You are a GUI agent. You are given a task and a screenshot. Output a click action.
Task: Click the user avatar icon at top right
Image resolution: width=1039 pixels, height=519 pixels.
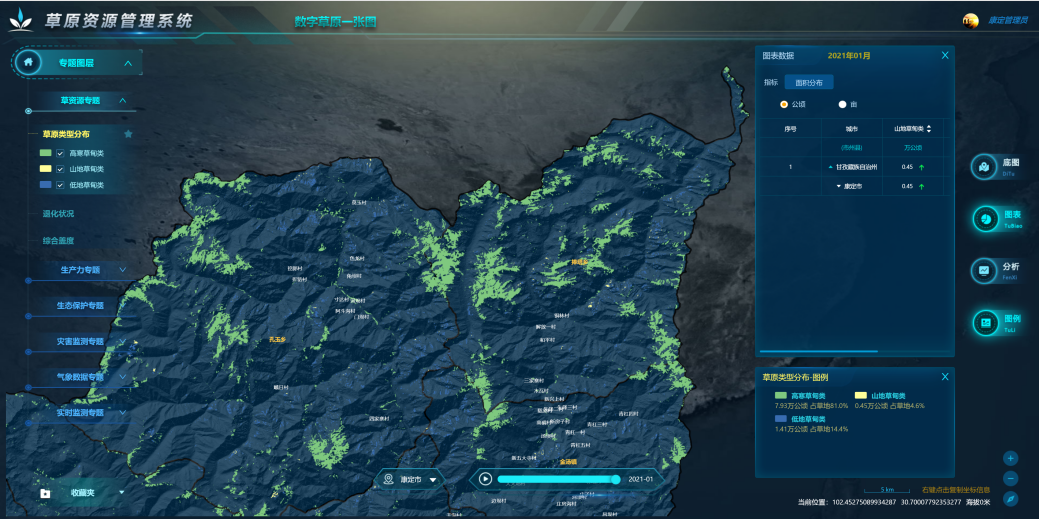coord(971,21)
